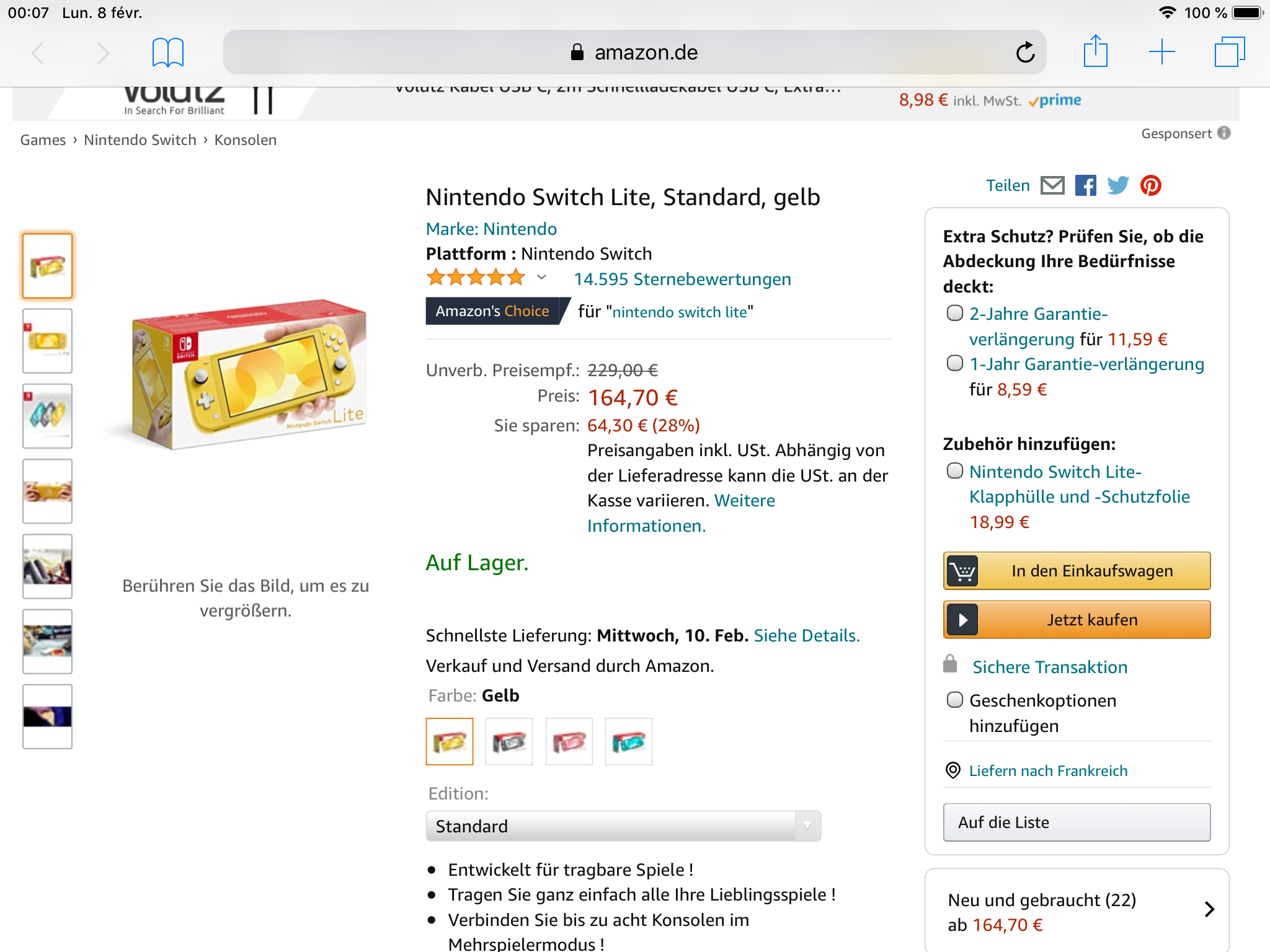Open a new tab with plus icon
1270x952 pixels.
tap(1161, 52)
